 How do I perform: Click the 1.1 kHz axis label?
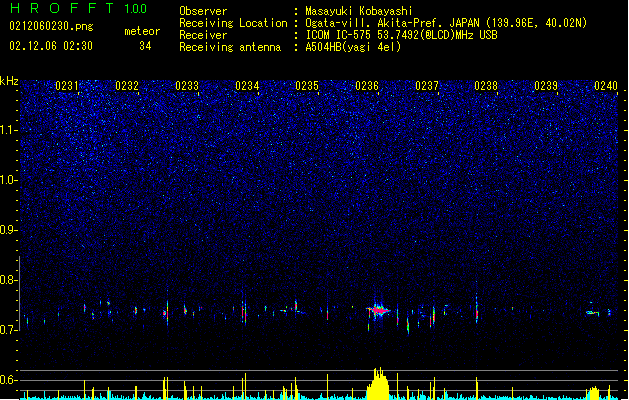8,130
